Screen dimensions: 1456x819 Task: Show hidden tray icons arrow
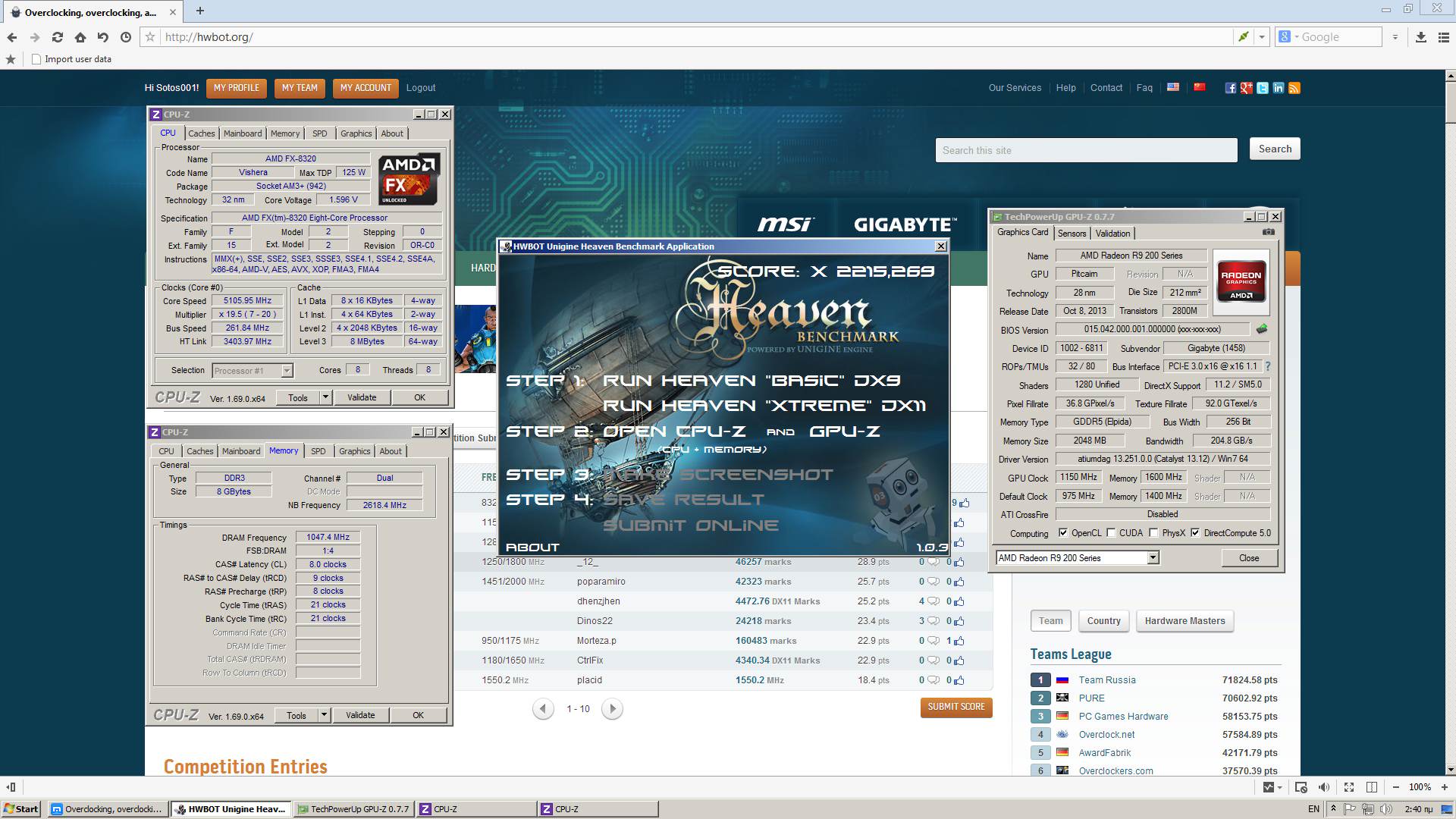[x=1333, y=809]
